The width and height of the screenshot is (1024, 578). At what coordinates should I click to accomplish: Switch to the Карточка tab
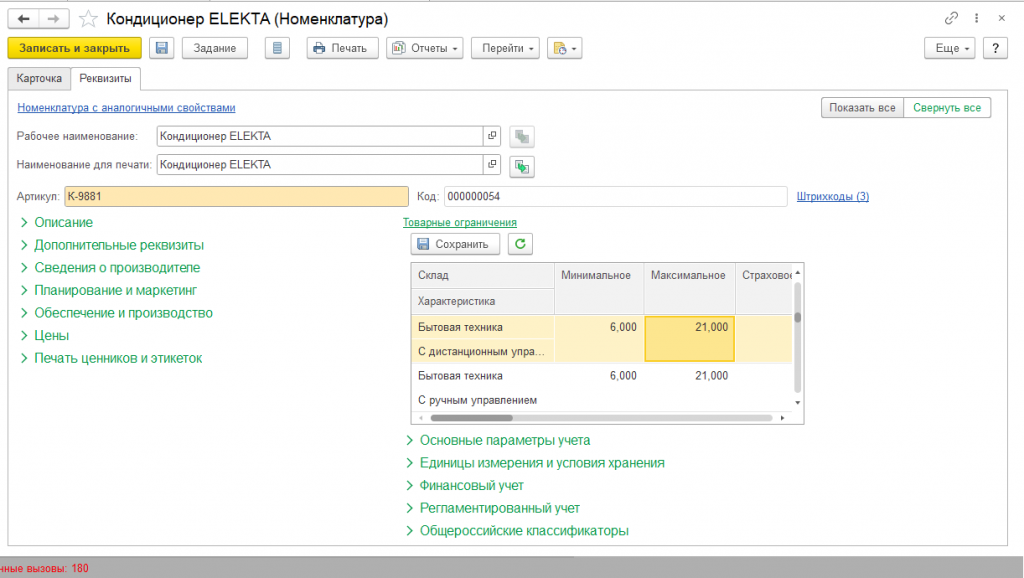(39, 78)
